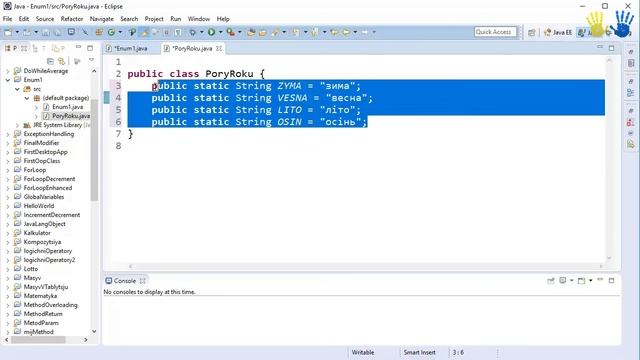Maximize the Package Explorer panel

pyautogui.click(x=90, y=48)
